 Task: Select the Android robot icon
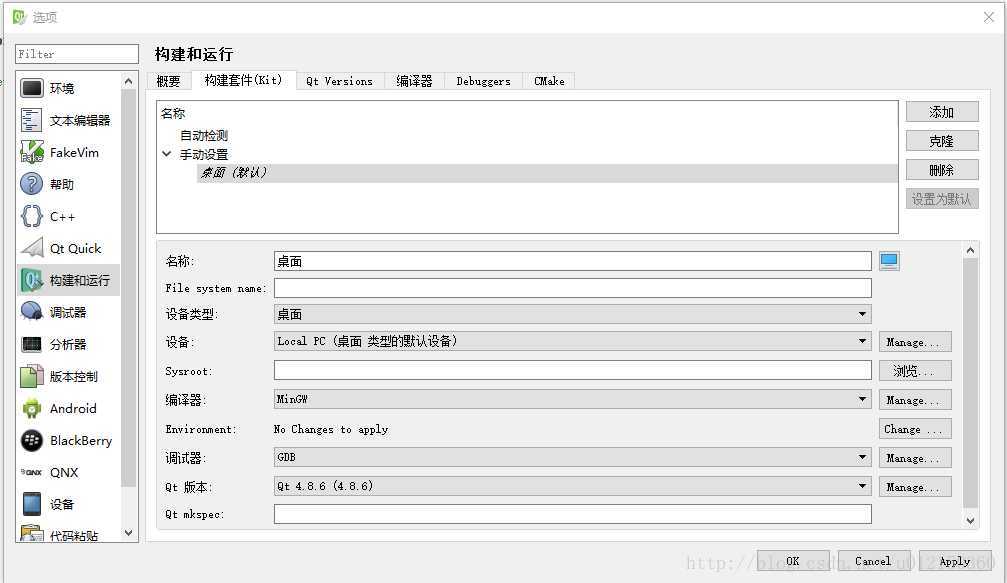pos(31,408)
